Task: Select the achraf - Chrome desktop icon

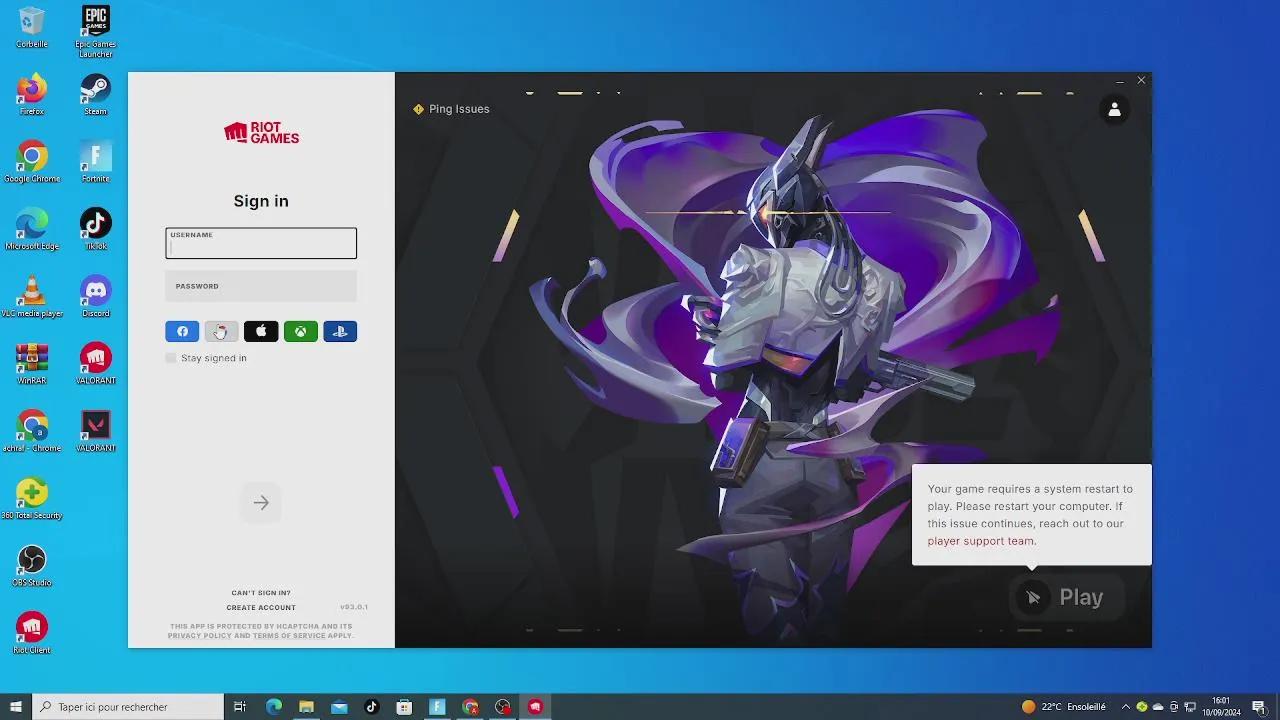Action: point(32,431)
